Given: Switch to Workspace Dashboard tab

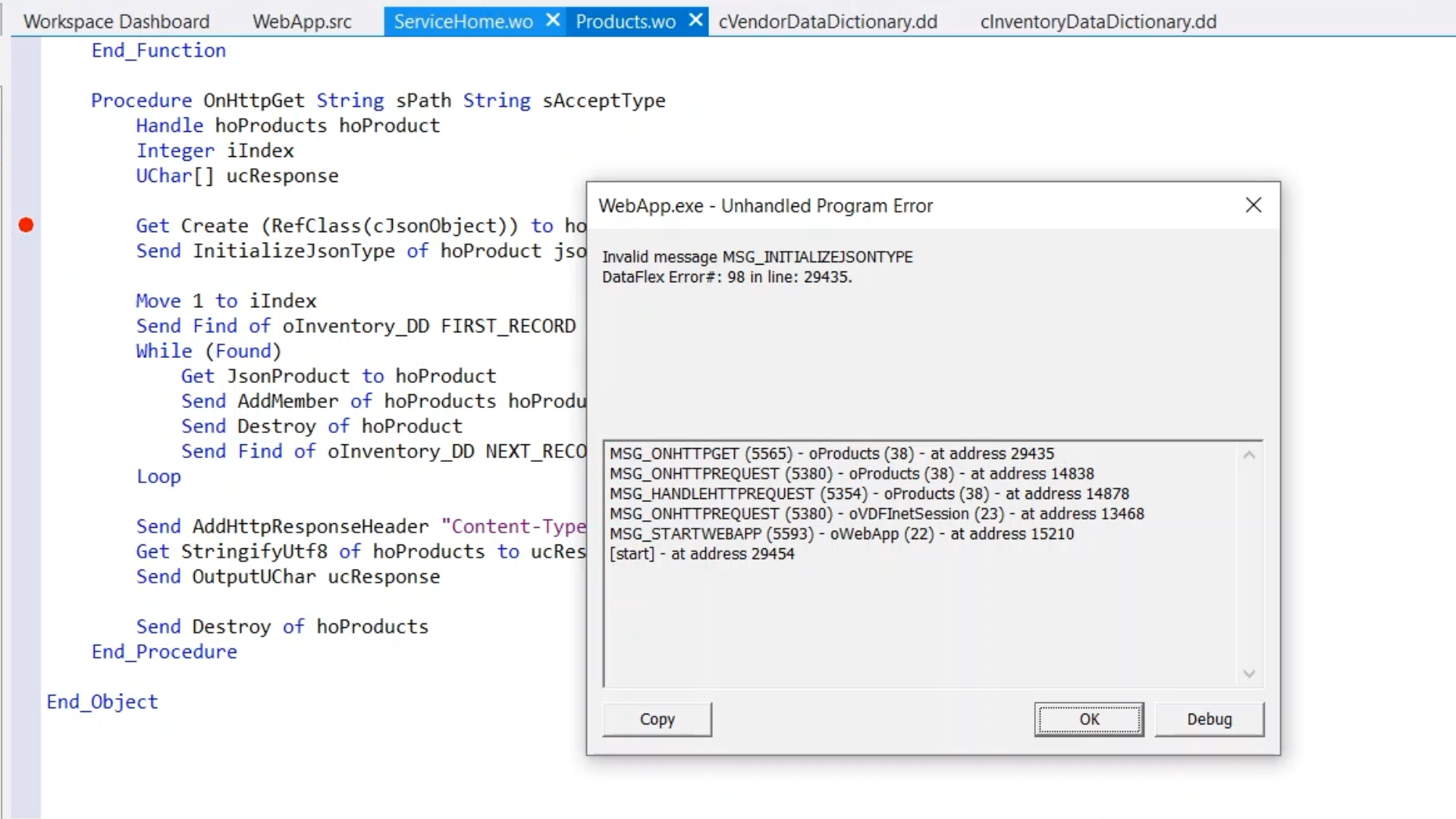Looking at the screenshot, I should [116, 21].
